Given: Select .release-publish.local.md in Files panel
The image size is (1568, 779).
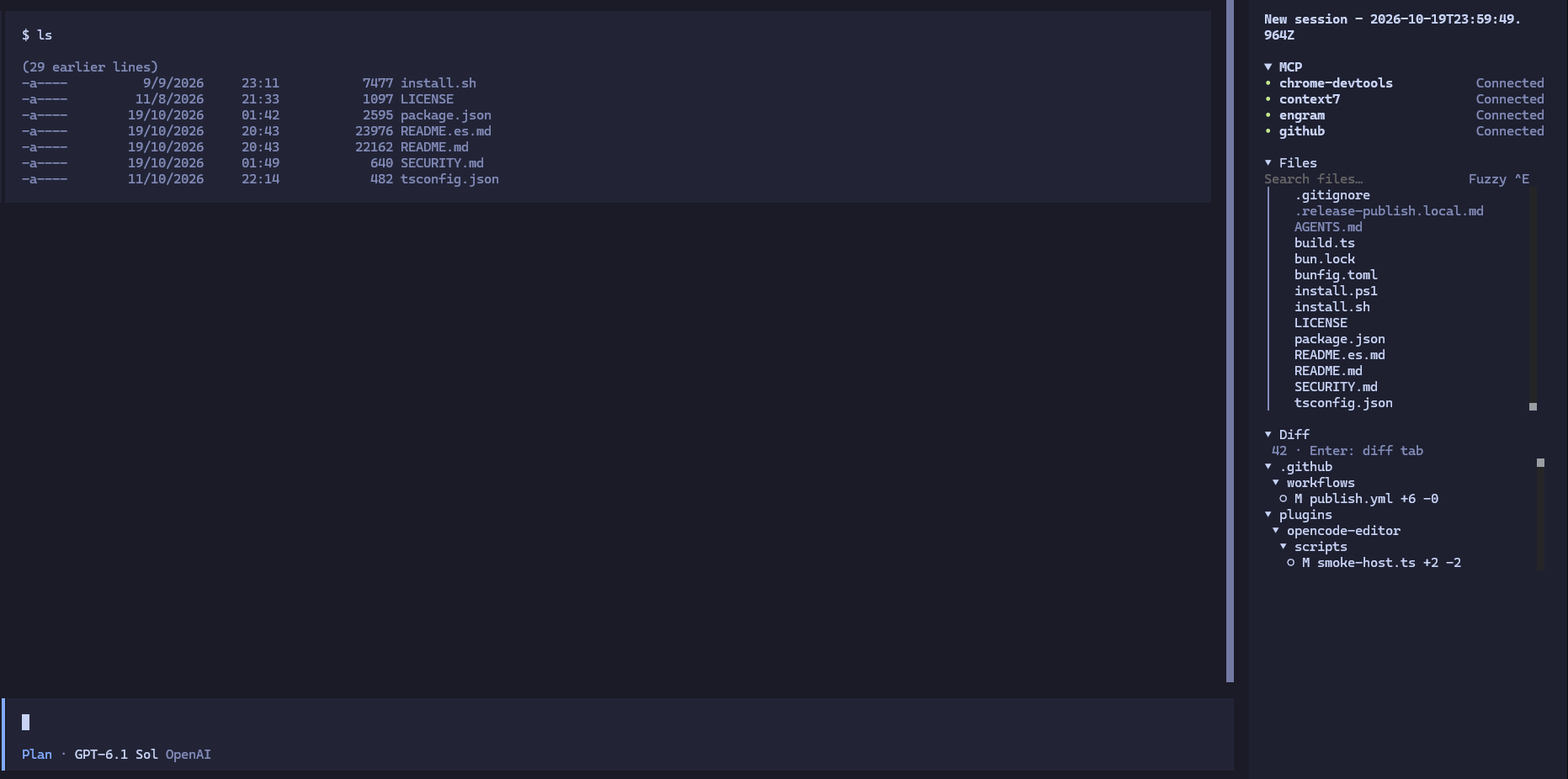Looking at the screenshot, I should point(1389,211).
